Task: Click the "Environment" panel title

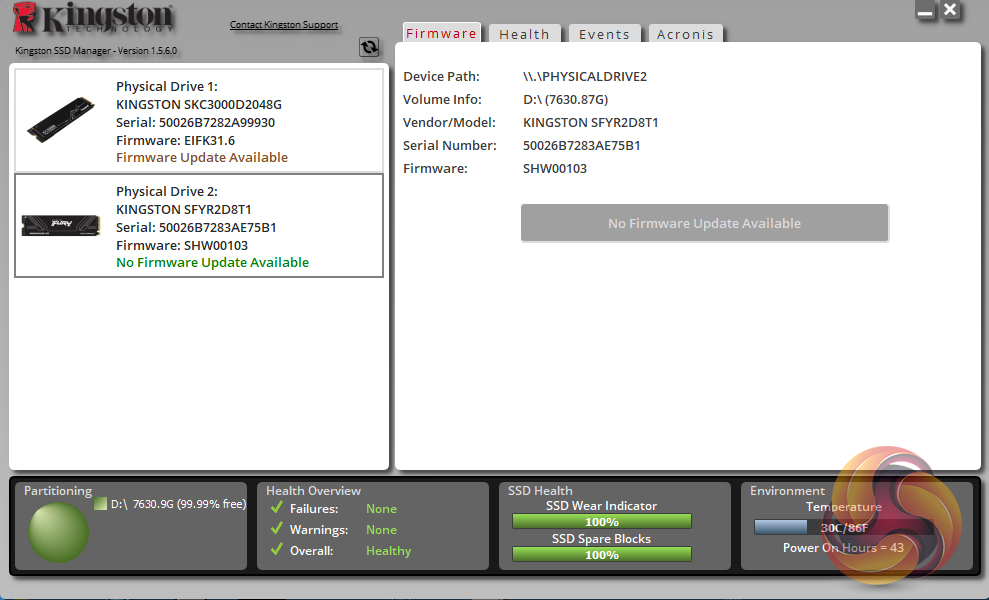Action: (x=787, y=490)
